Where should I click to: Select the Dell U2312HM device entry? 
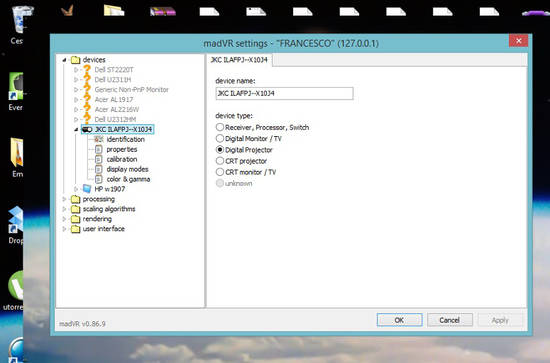115,120
